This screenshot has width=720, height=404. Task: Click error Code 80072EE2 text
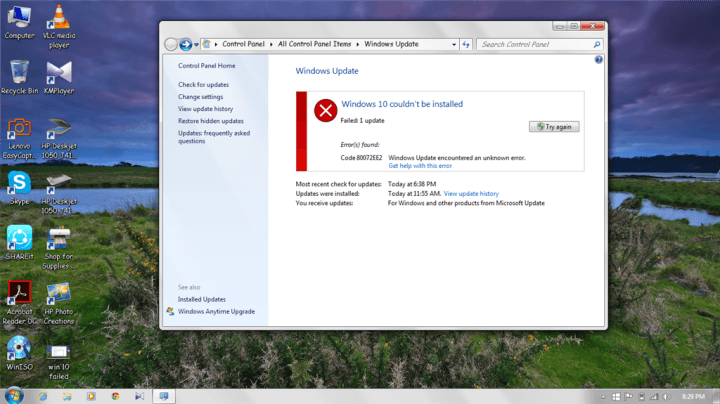coord(361,157)
